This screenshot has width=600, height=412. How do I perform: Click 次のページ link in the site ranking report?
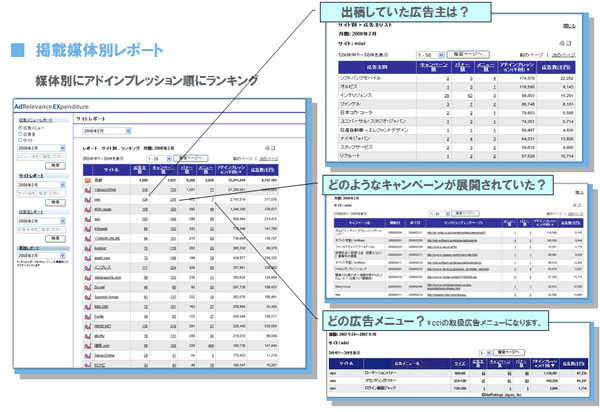click(x=269, y=158)
